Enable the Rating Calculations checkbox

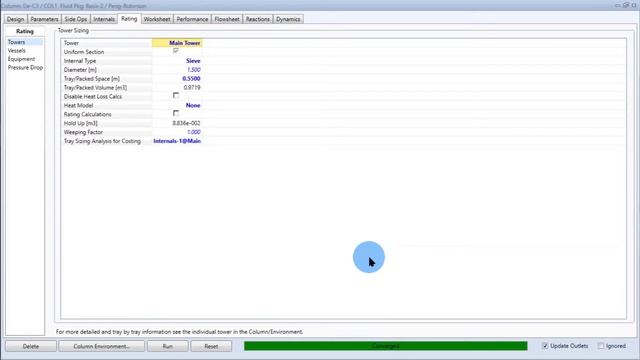(176, 113)
